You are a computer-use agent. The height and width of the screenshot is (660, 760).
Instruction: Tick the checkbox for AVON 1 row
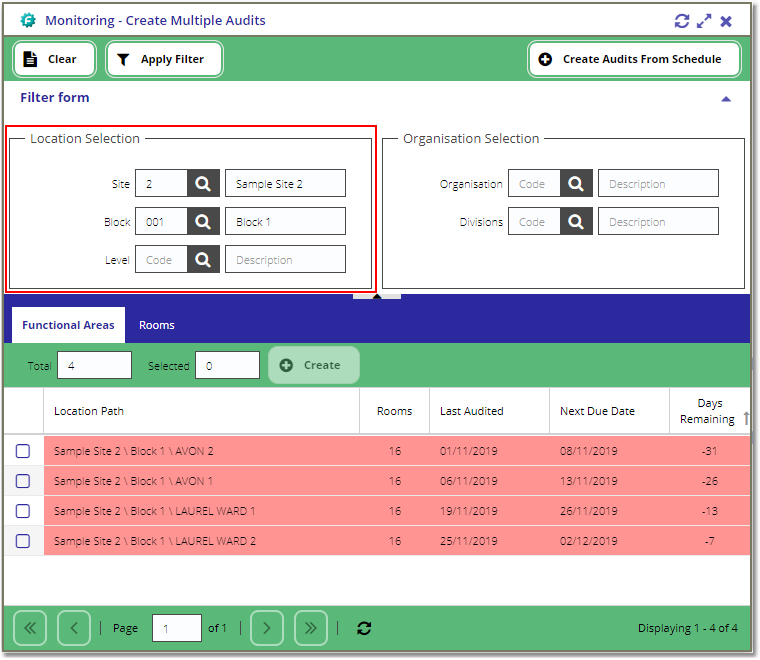pyautogui.click(x=23, y=481)
